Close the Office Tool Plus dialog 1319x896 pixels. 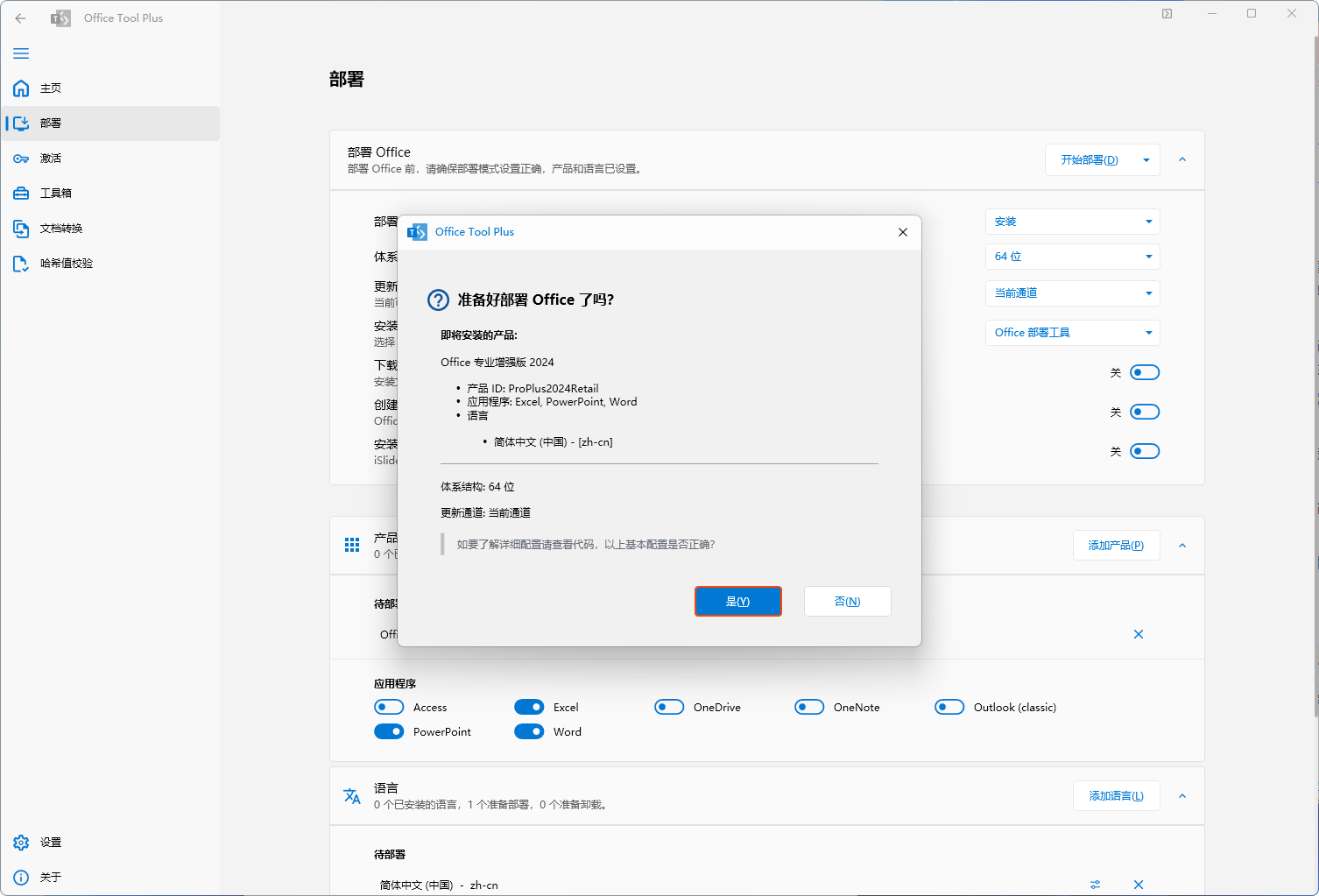tap(903, 232)
